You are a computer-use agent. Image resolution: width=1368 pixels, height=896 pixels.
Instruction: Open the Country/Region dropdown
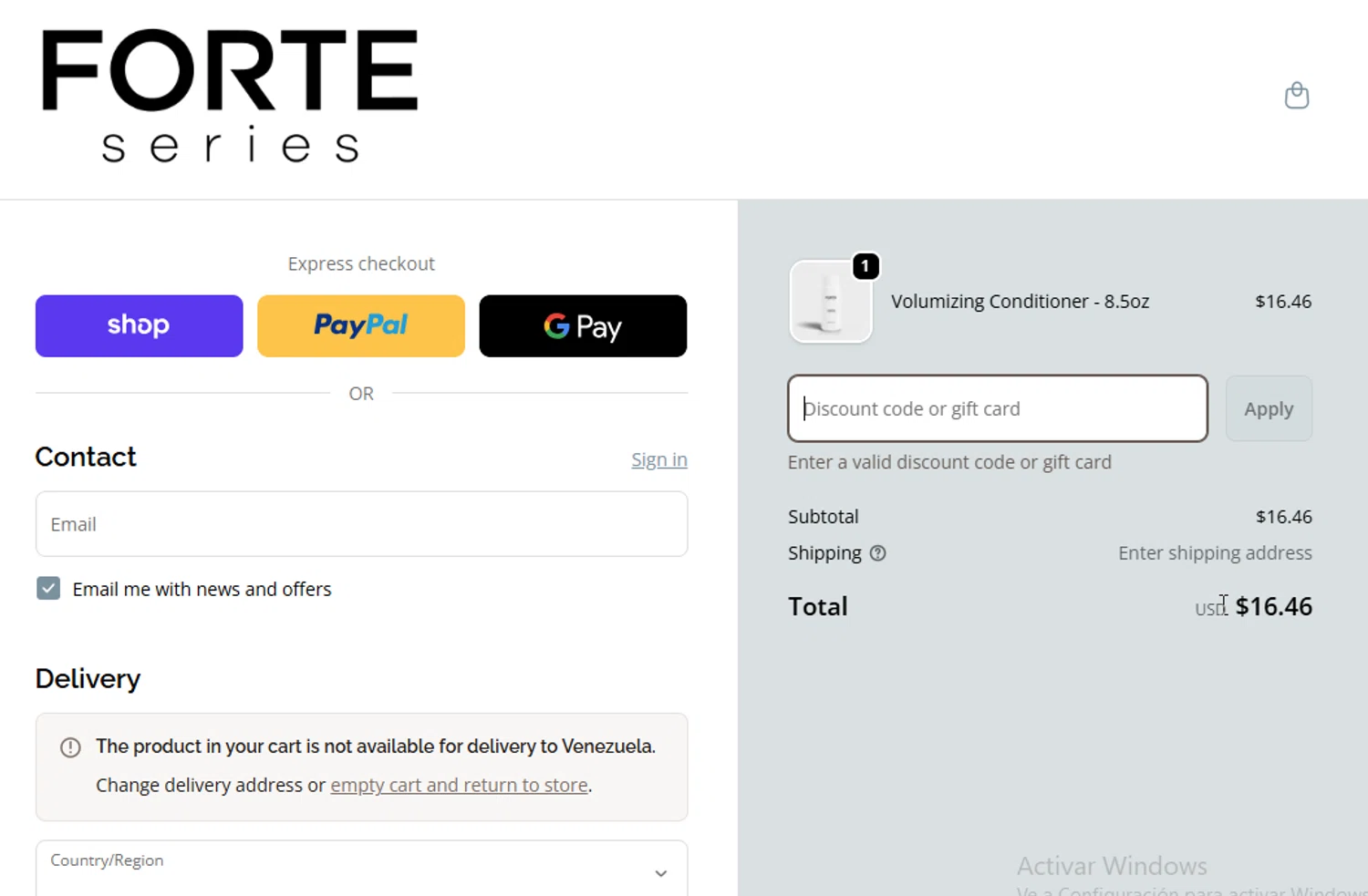(x=361, y=869)
